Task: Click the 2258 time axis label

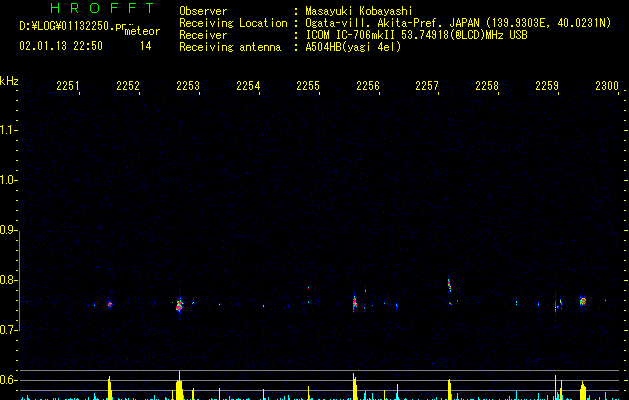Action: click(487, 85)
